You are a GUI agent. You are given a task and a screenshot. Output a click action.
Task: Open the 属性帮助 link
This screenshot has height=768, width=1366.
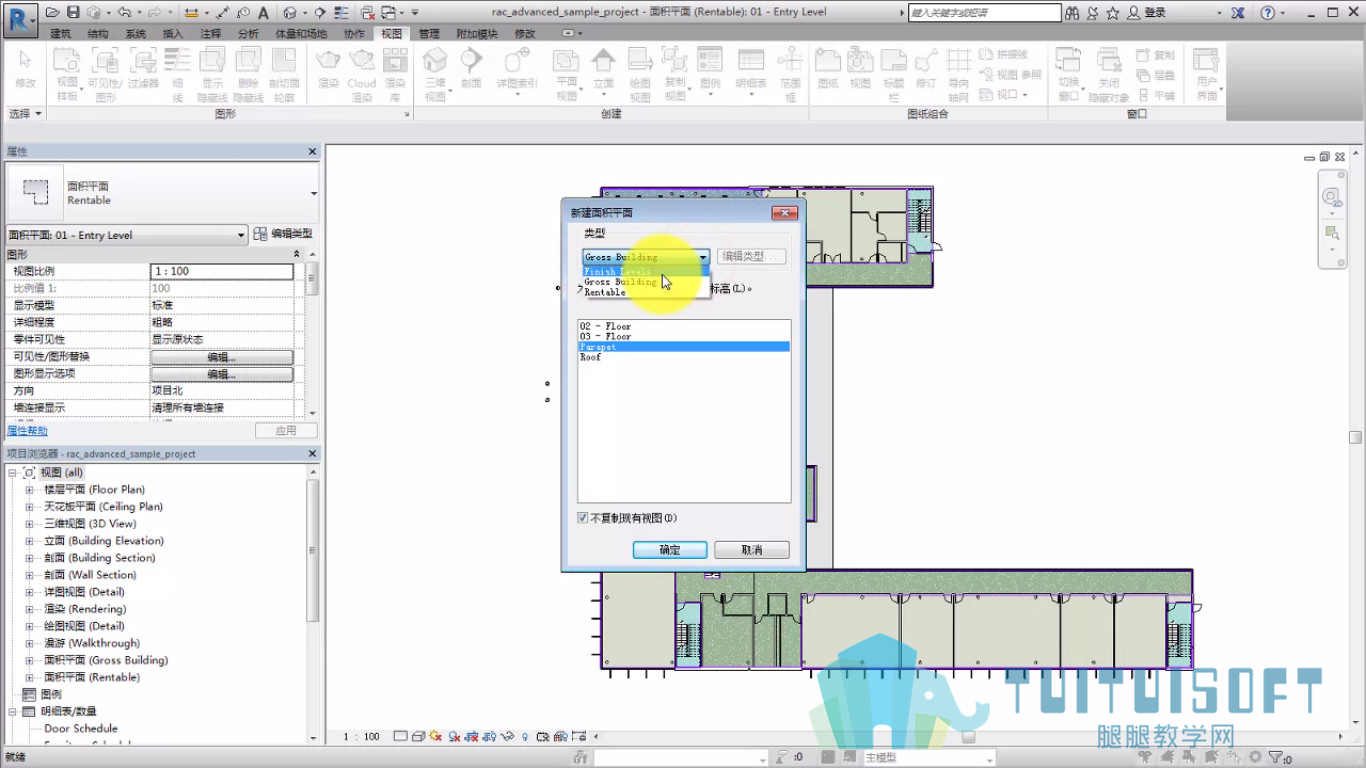point(27,431)
